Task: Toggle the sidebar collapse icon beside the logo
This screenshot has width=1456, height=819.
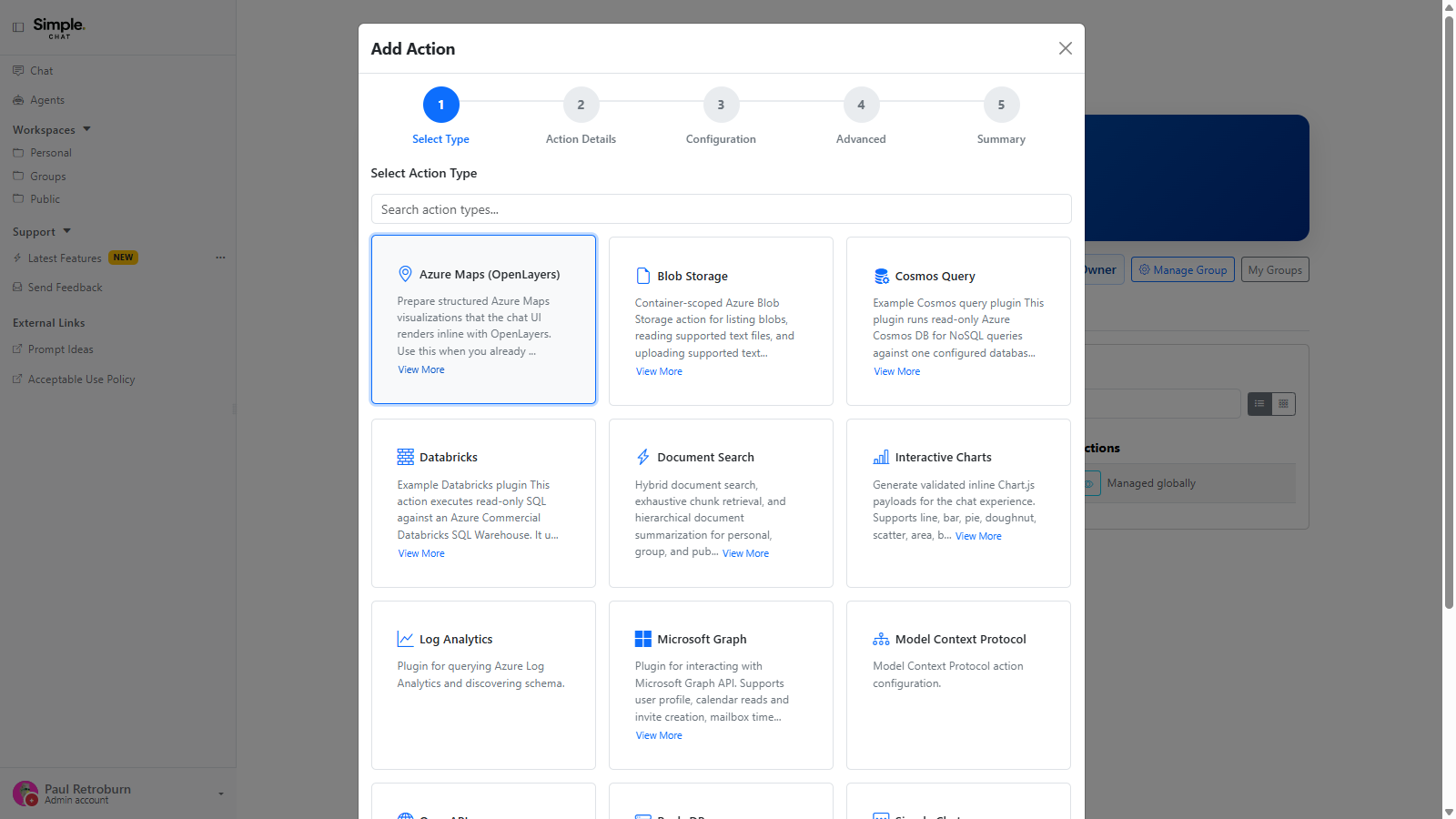Action: tap(18, 27)
